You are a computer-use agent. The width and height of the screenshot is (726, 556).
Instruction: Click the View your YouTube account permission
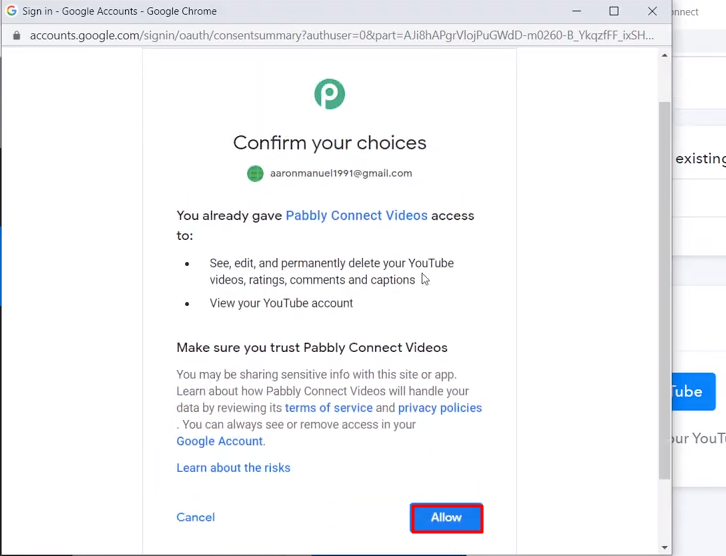(281, 303)
